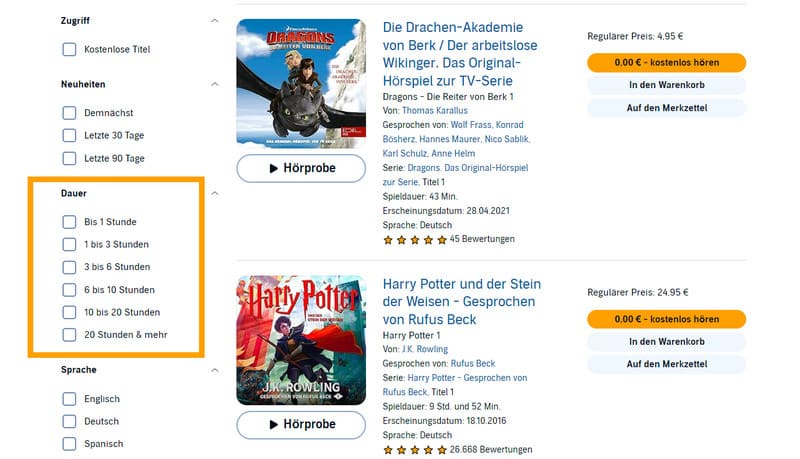Click the star rating of Harry Potter

click(415, 450)
